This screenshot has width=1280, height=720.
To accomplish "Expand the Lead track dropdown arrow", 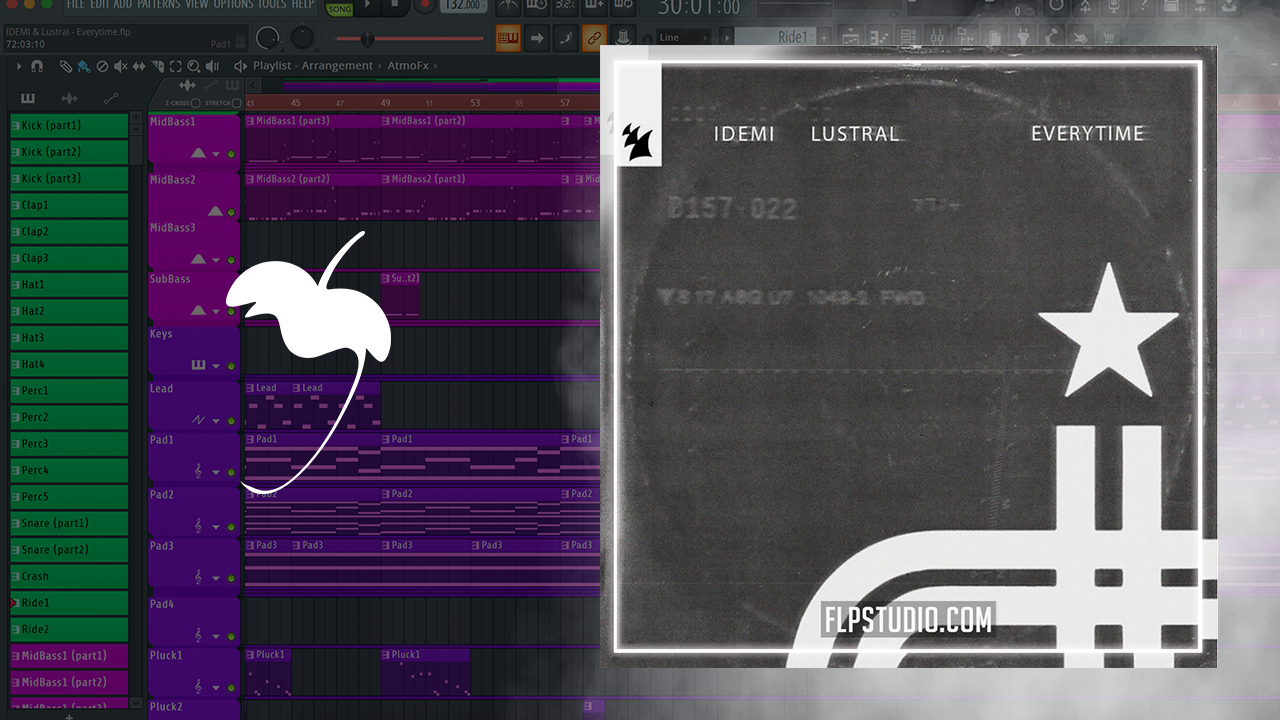I will point(216,421).
